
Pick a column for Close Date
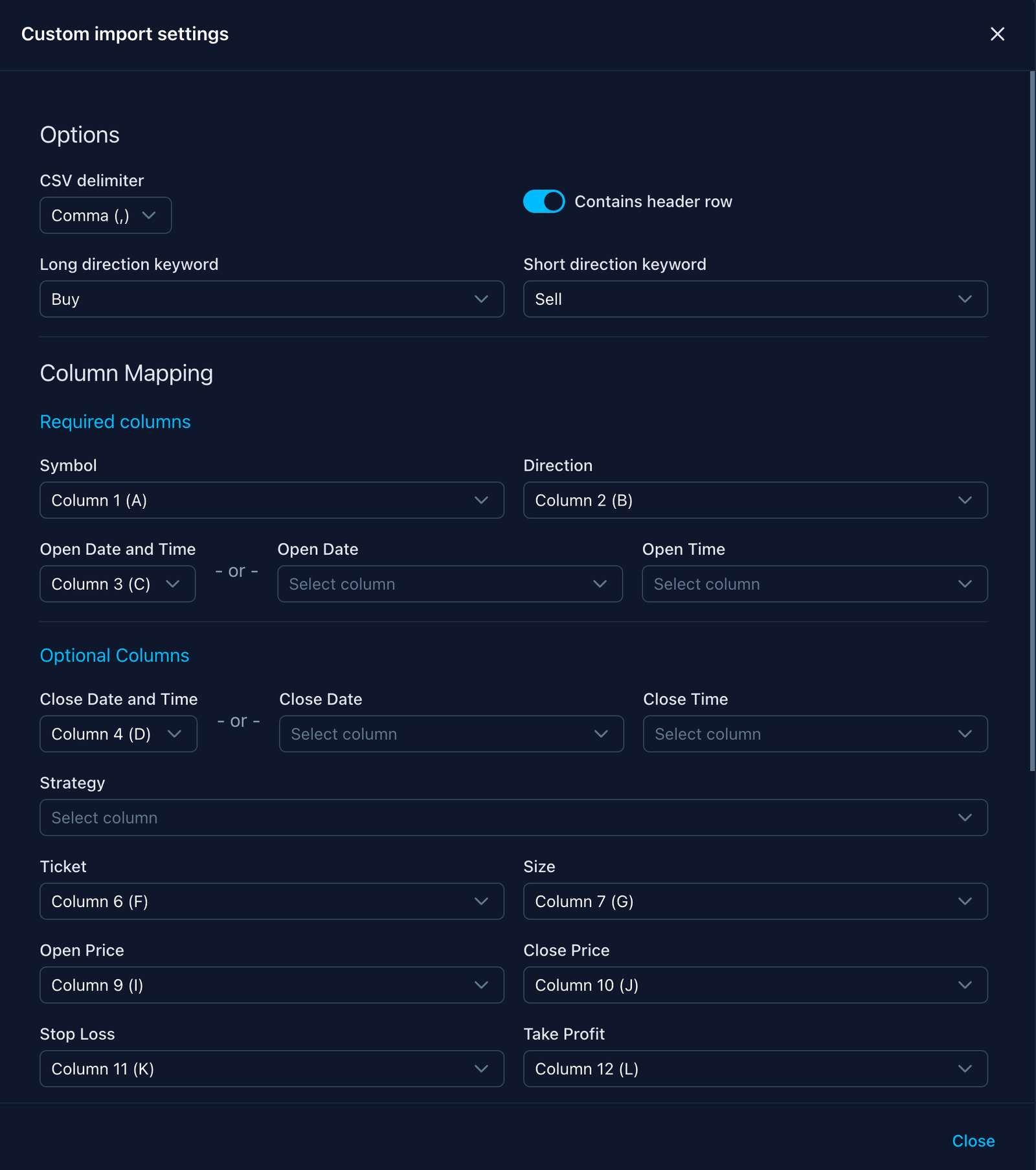[x=451, y=734]
